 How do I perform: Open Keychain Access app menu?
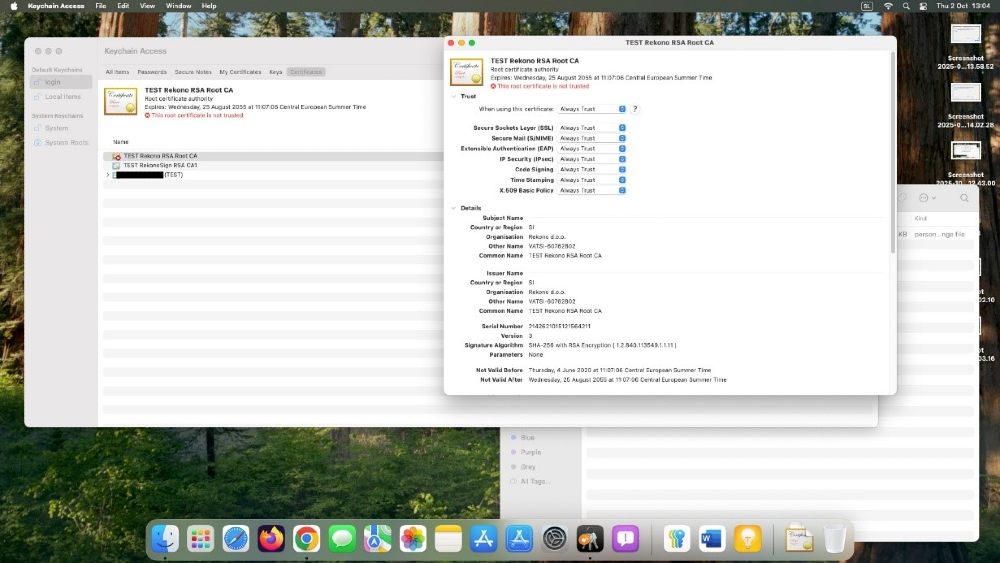point(56,6)
